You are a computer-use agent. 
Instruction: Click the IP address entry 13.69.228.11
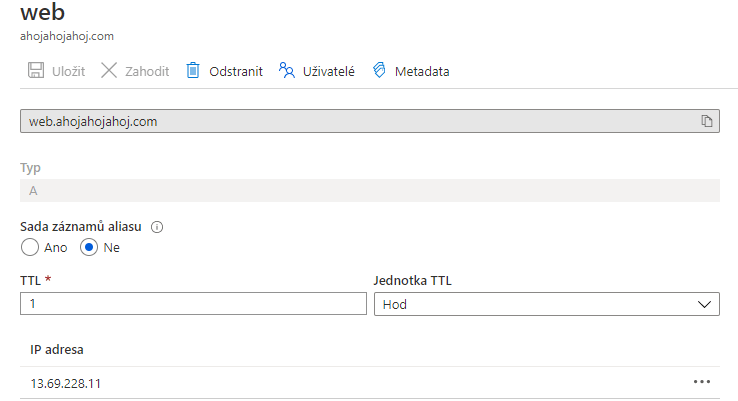pos(65,382)
